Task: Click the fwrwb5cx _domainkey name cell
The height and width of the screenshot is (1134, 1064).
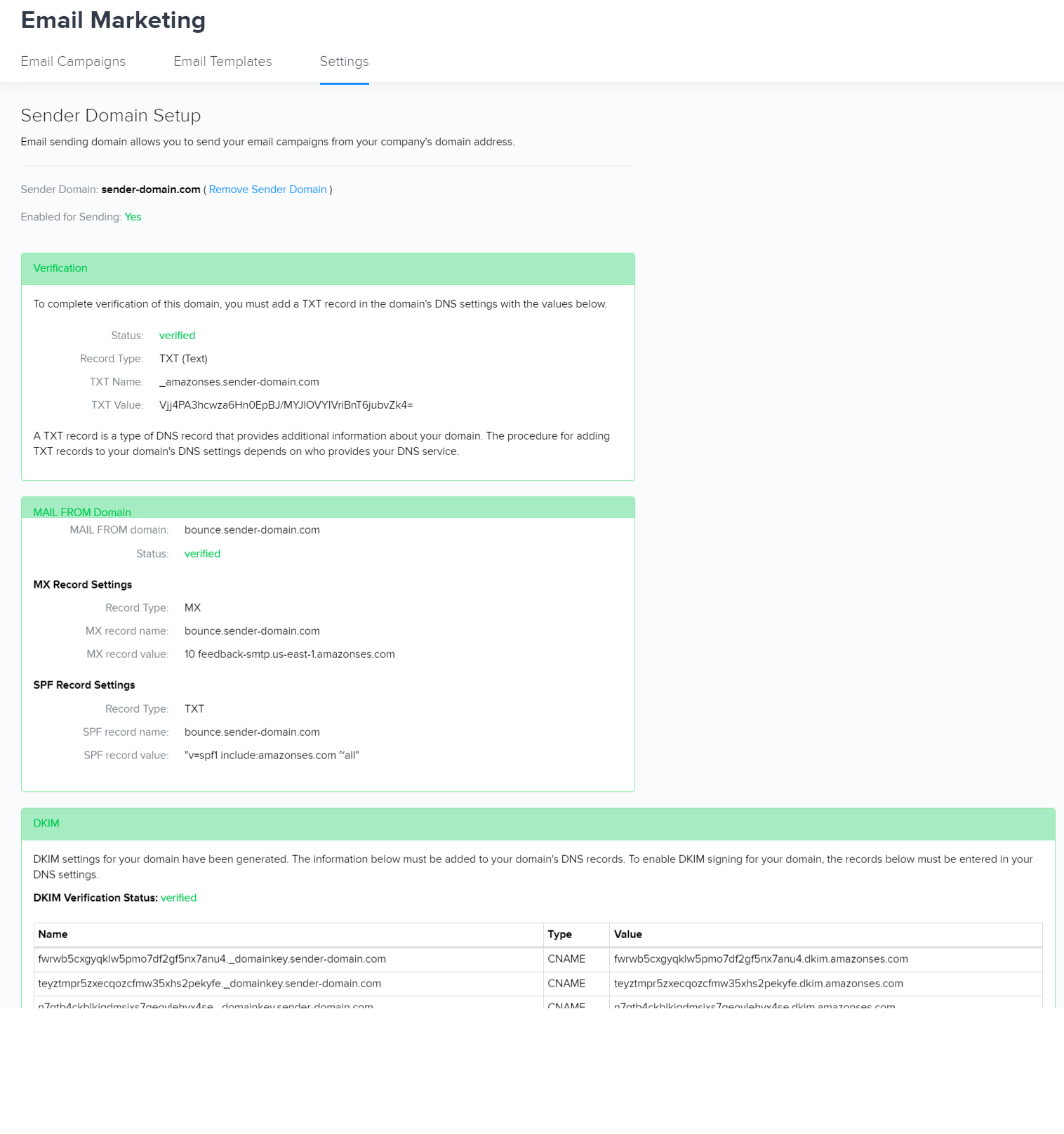Action: pos(212,959)
